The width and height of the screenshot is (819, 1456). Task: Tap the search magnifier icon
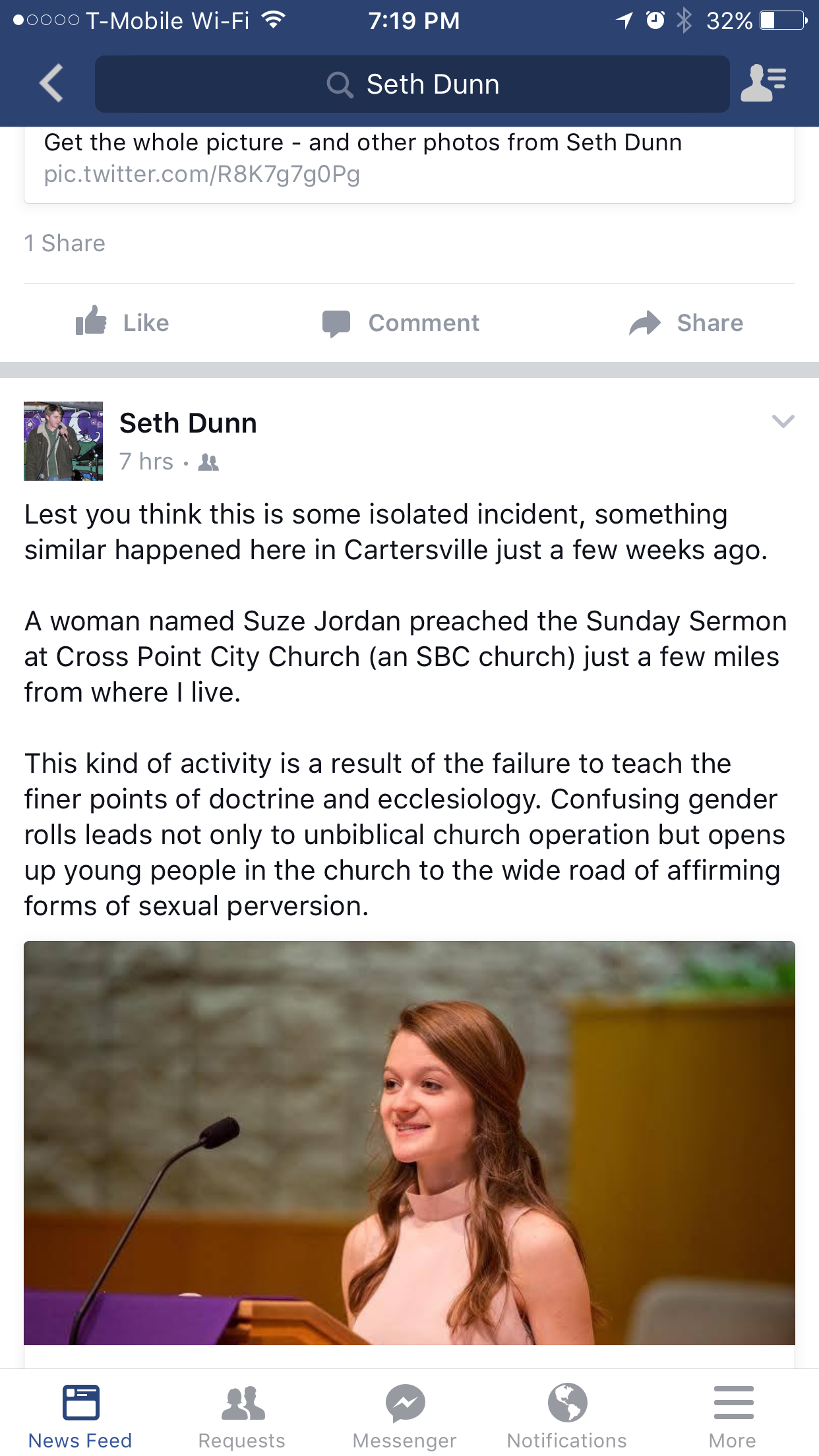(x=340, y=85)
